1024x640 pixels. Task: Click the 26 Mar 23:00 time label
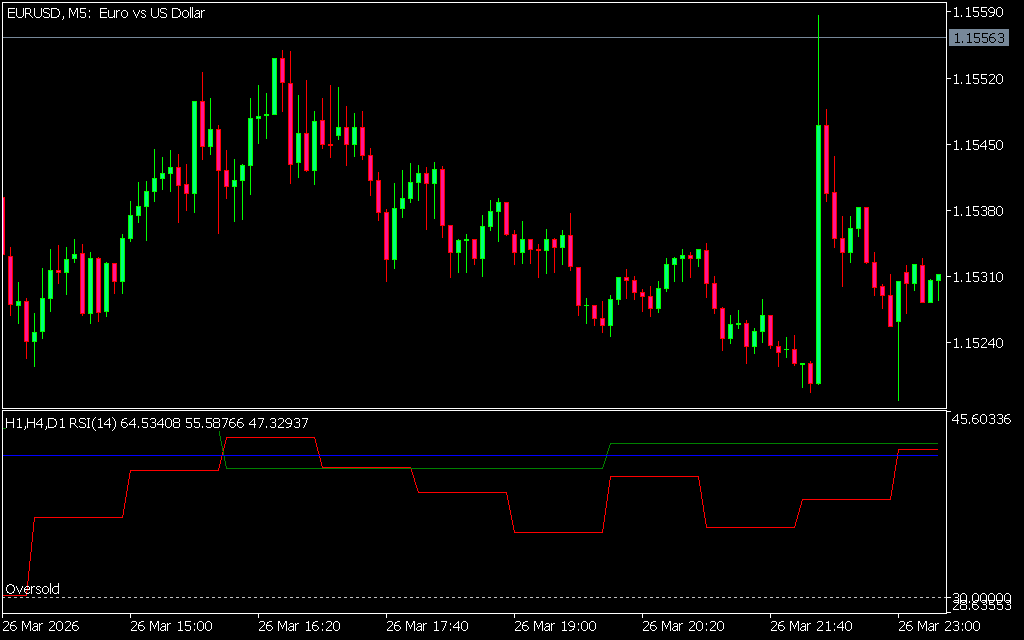click(x=939, y=626)
